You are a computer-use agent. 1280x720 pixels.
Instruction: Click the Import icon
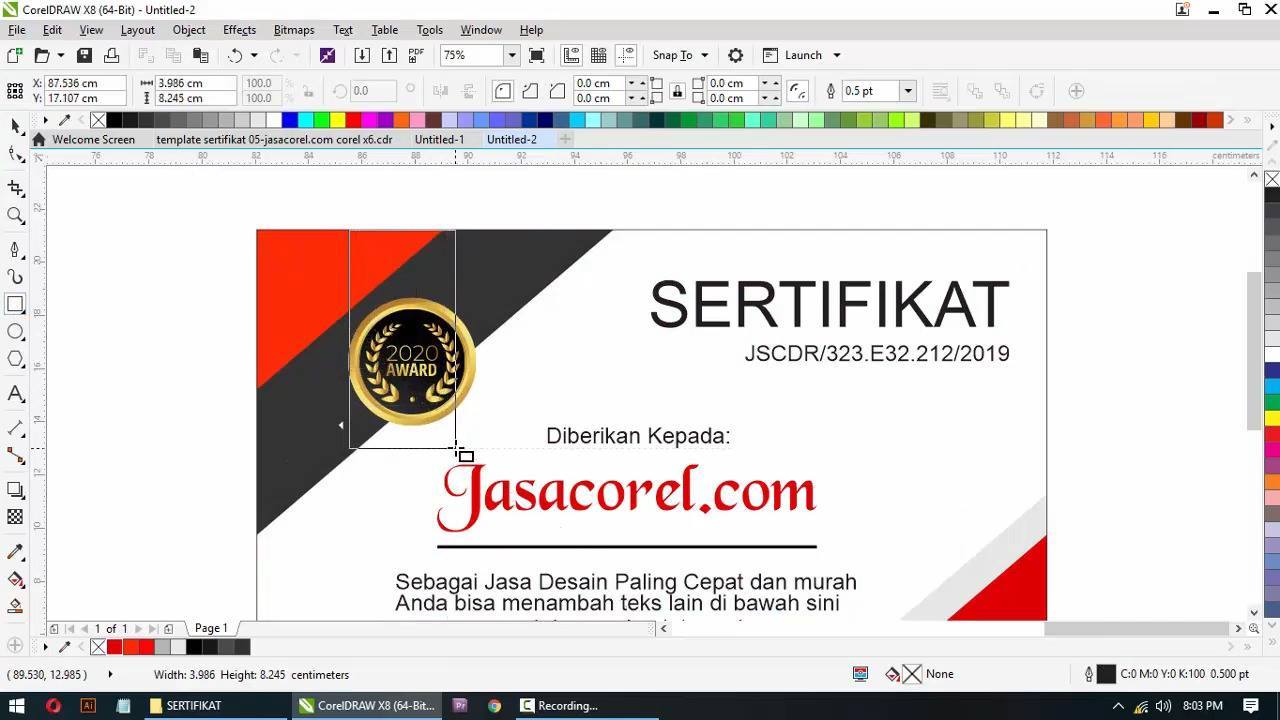pos(362,55)
